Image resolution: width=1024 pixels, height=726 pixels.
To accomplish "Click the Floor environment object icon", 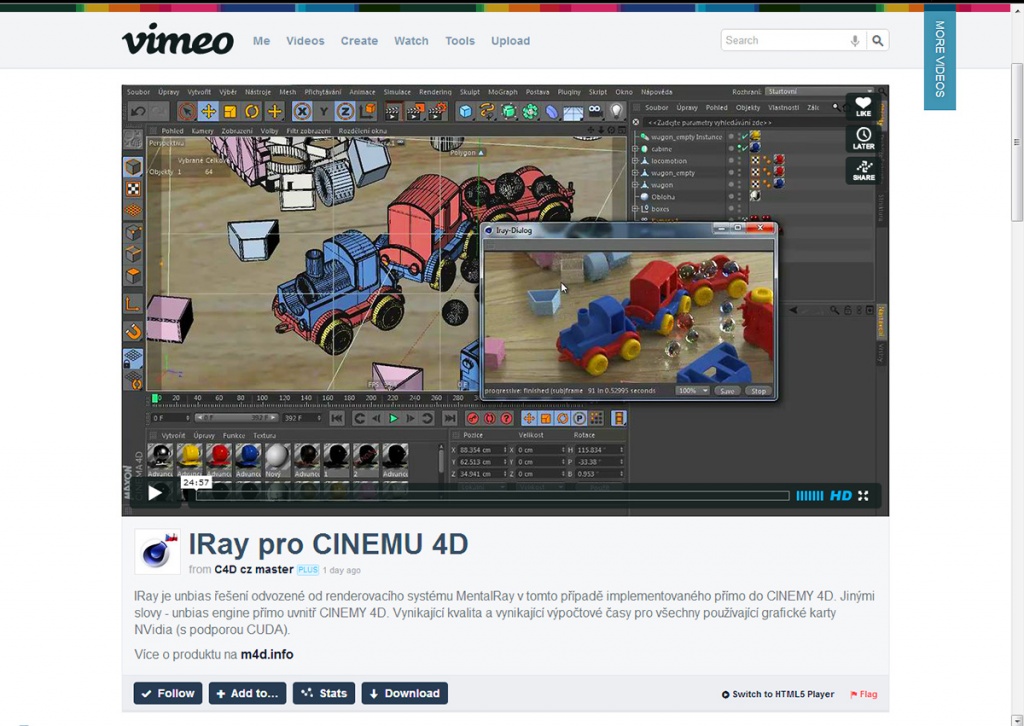I will [x=573, y=112].
